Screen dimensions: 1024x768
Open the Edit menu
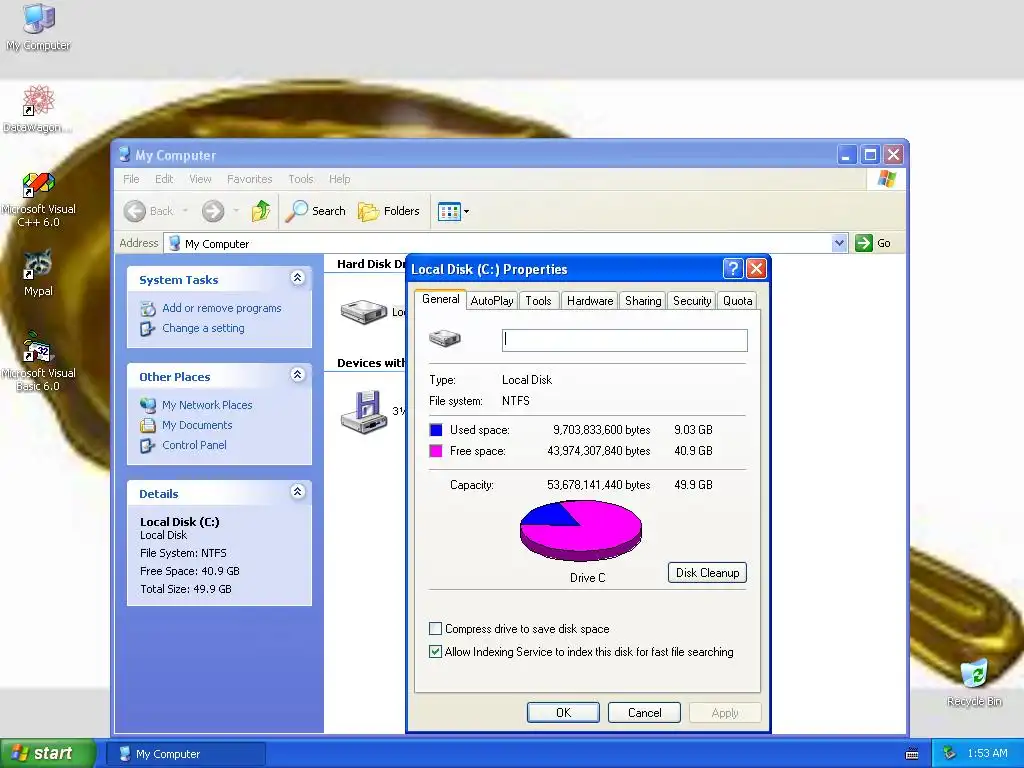click(164, 179)
